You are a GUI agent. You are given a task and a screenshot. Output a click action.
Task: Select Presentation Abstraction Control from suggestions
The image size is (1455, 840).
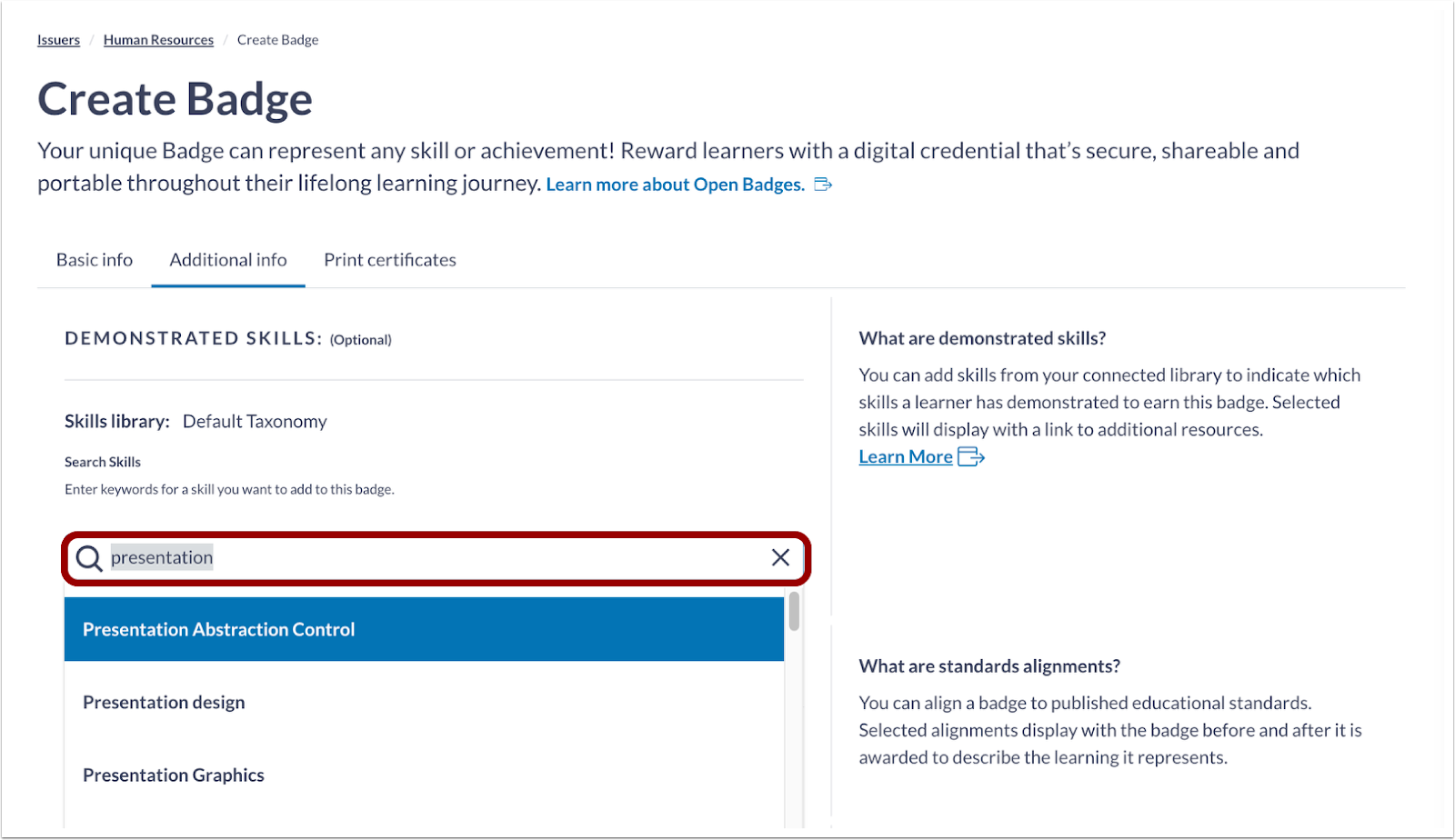tap(218, 628)
